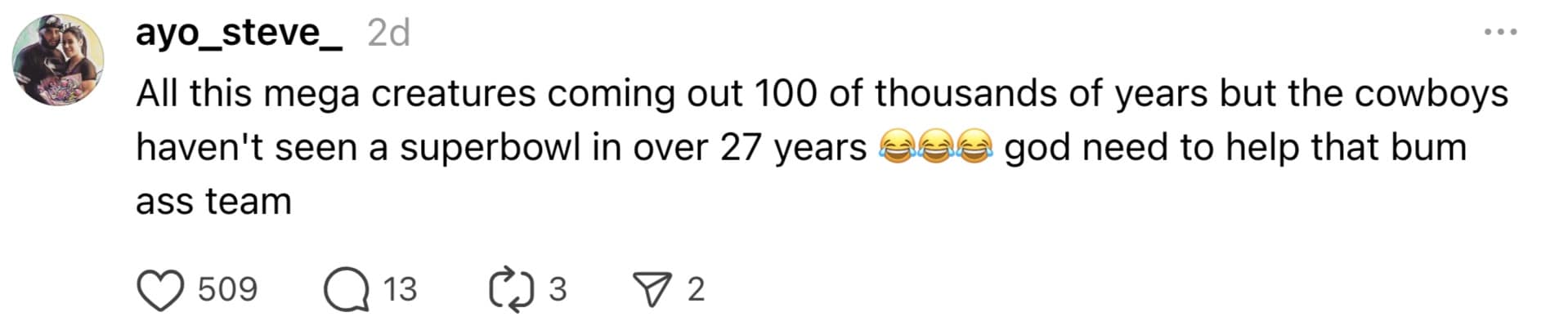1568x335 pixels.
Task: Click the word "cowboys" in the post
Action: click(x=1431, y=94)
